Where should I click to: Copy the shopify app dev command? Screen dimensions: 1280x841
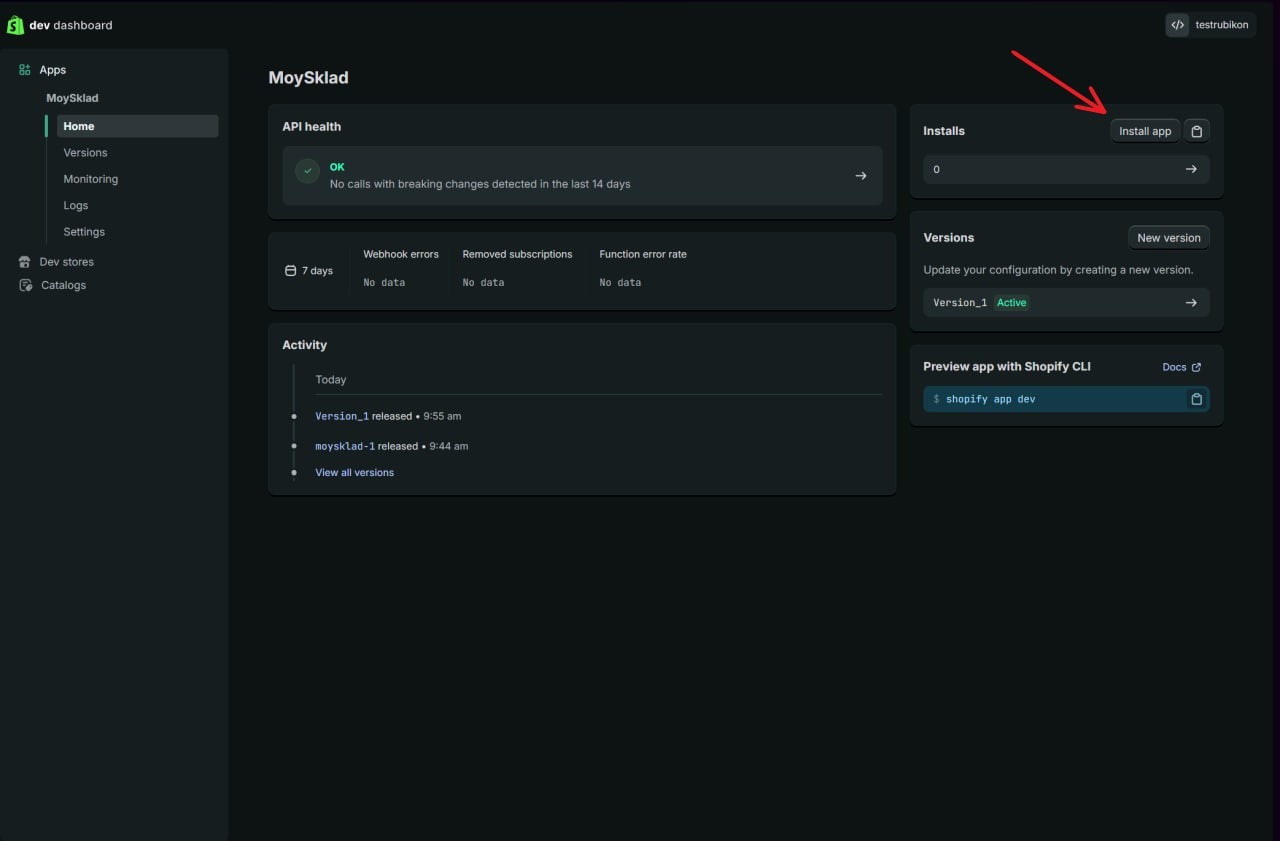(x=1196, y=399)
